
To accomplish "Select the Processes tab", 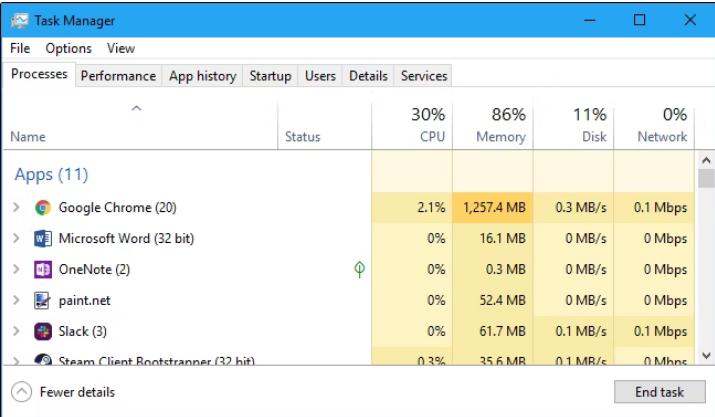I will pos(39,74).
